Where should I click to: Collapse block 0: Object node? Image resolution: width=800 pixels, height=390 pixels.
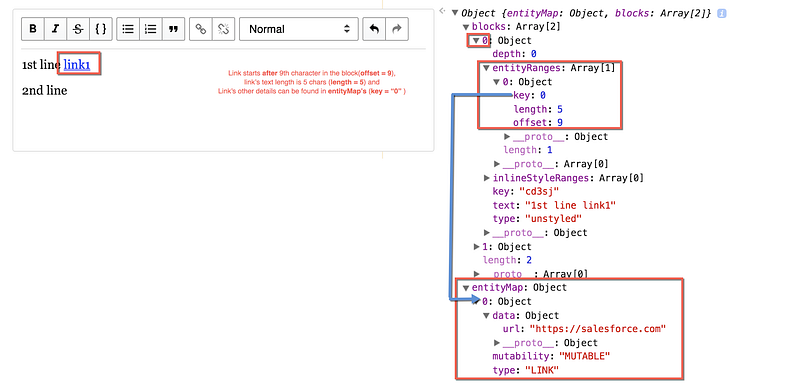[x=476, y=40]
